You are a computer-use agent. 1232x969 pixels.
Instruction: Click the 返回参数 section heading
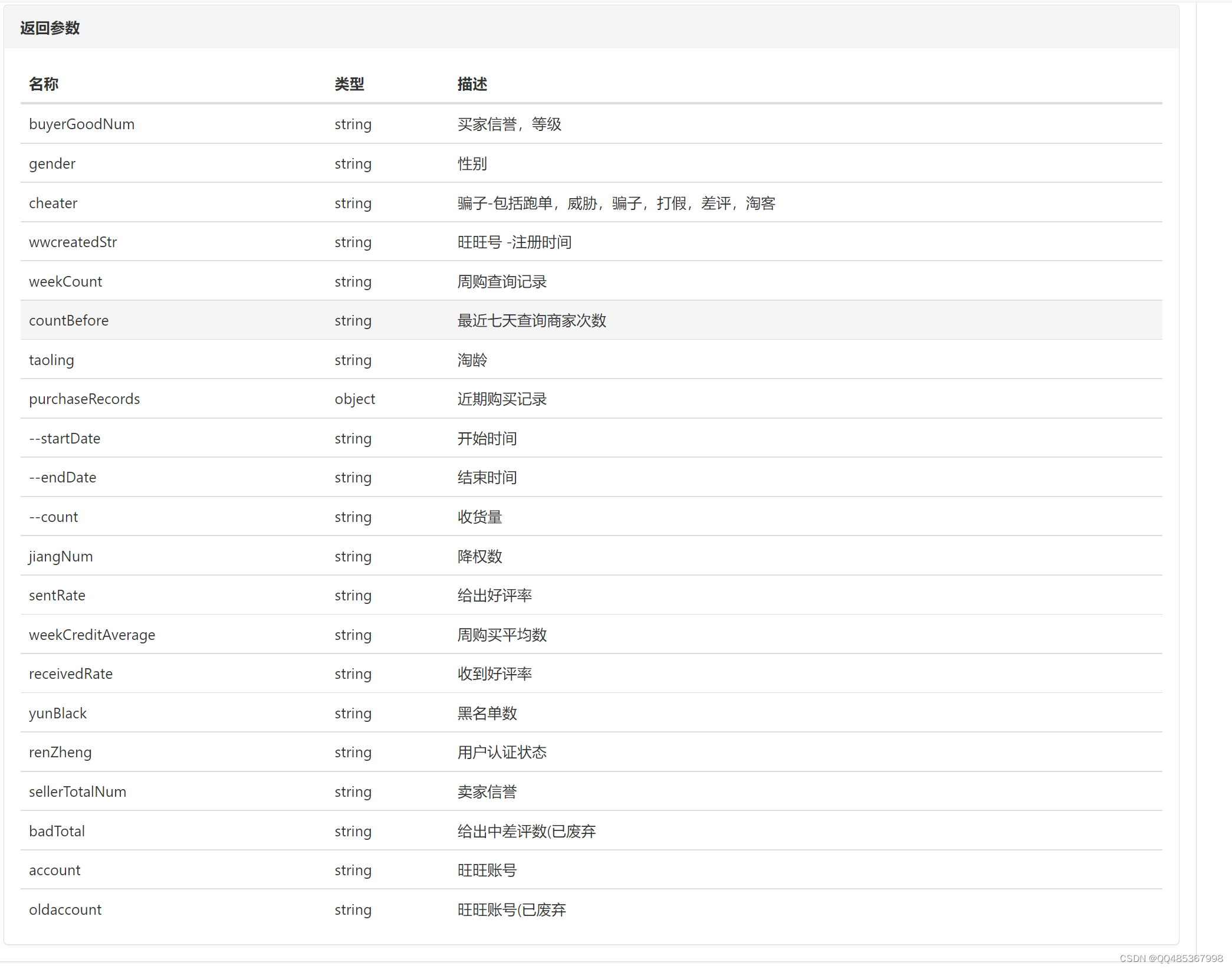tap(50, 28)
